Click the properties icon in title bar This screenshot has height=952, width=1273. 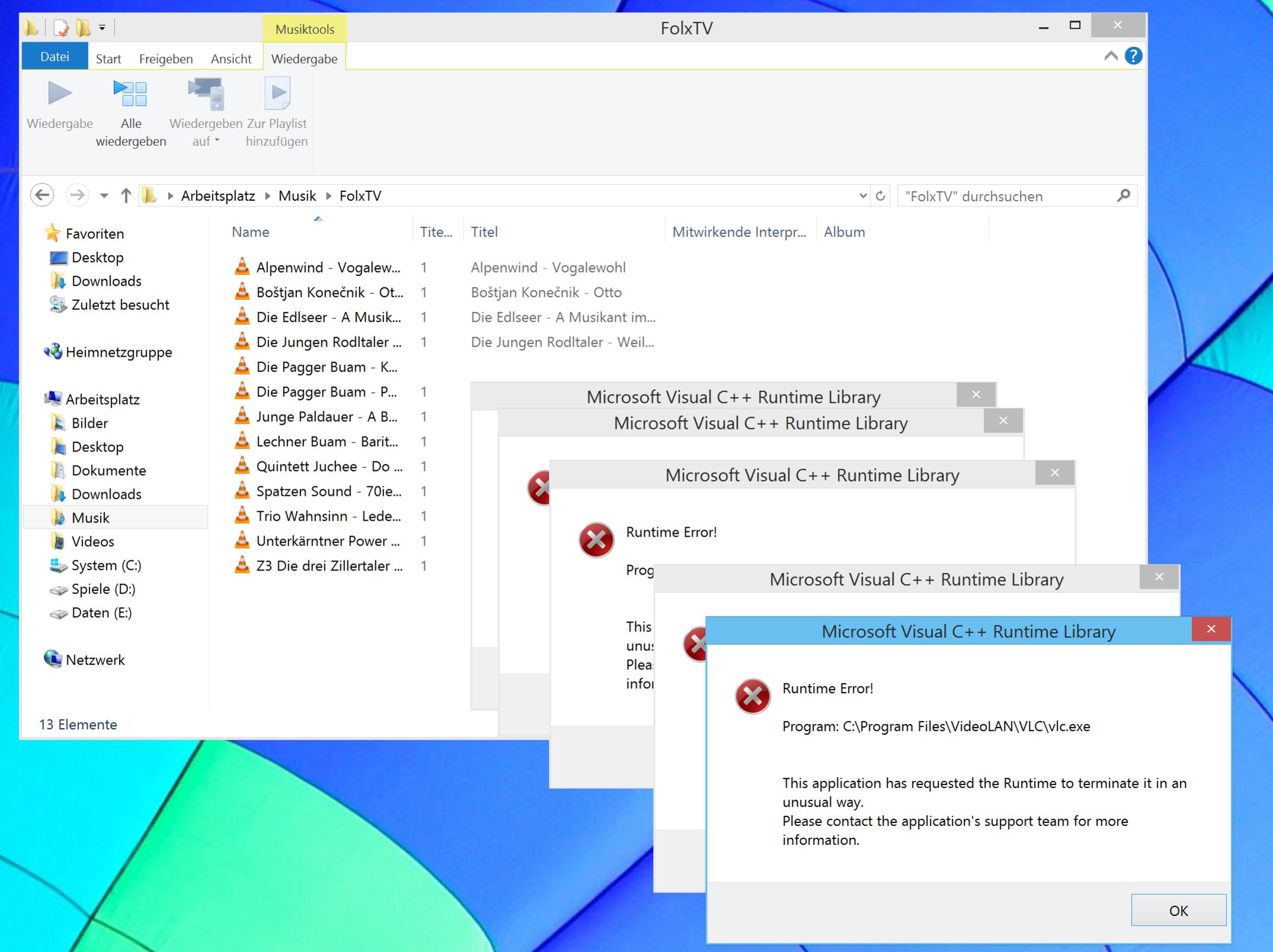(61, 28)
